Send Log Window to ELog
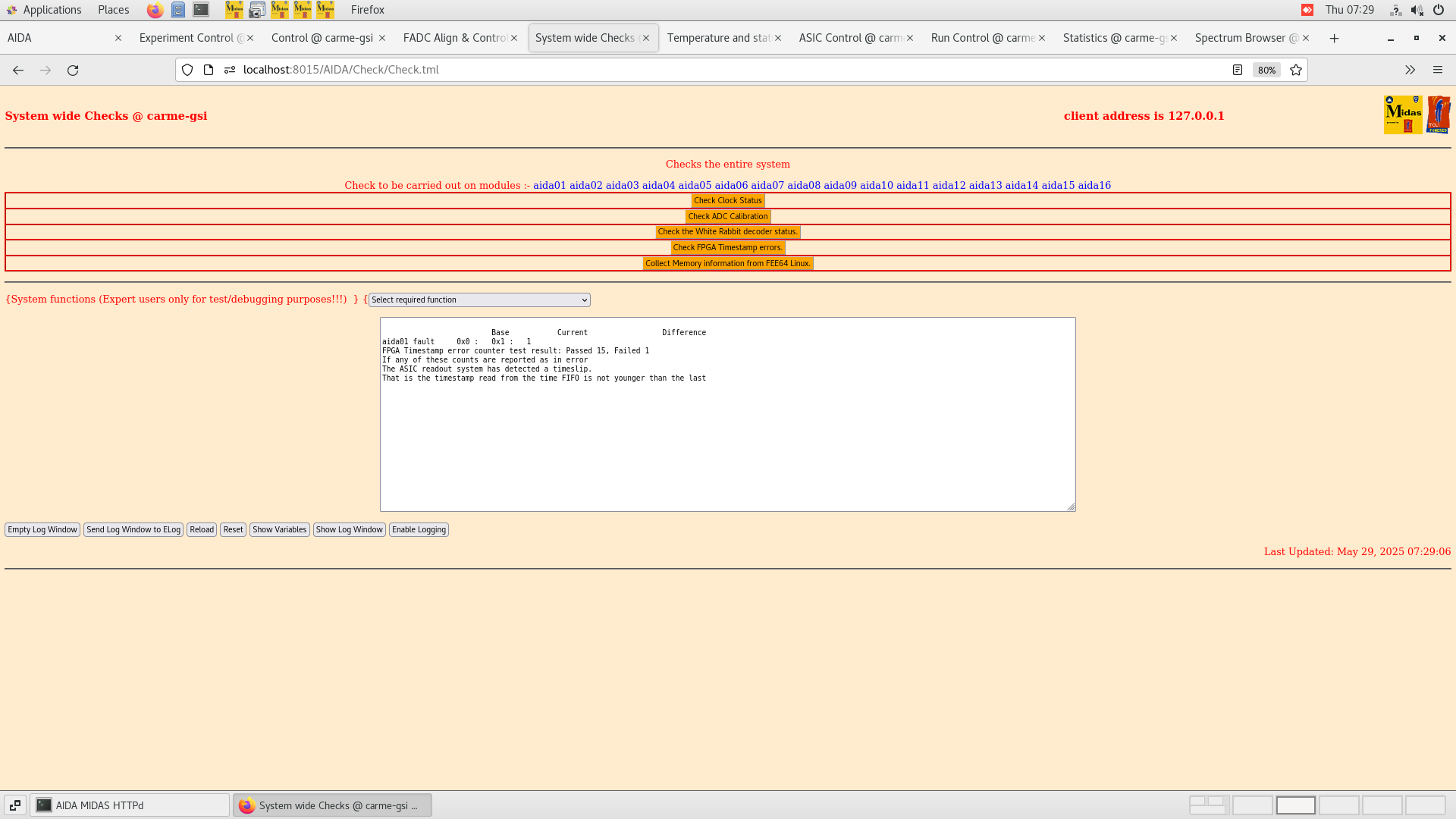The width and height of the screenshot is (1456, 819). coord(133,529)
